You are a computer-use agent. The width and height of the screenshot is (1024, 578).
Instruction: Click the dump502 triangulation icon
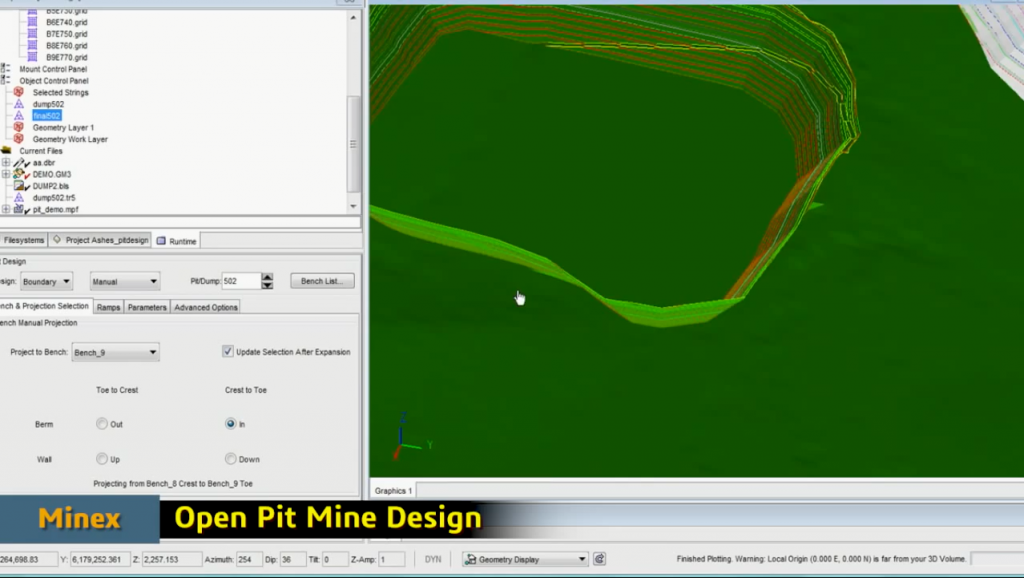pyautogui.click(x=18, y=104)
